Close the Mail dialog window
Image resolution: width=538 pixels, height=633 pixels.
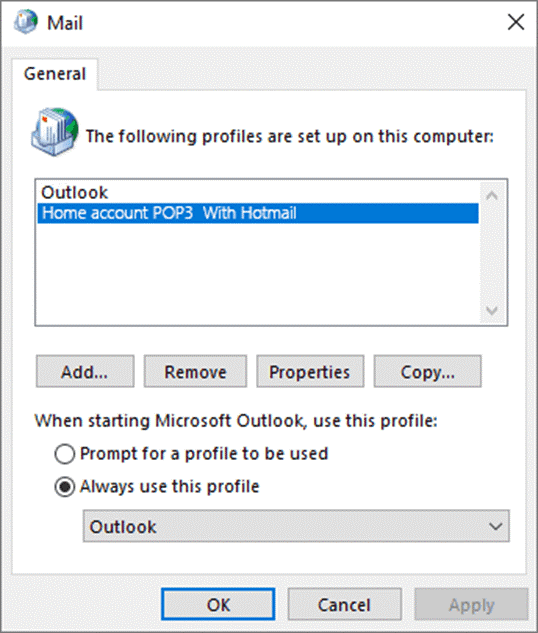pos(516,22)
